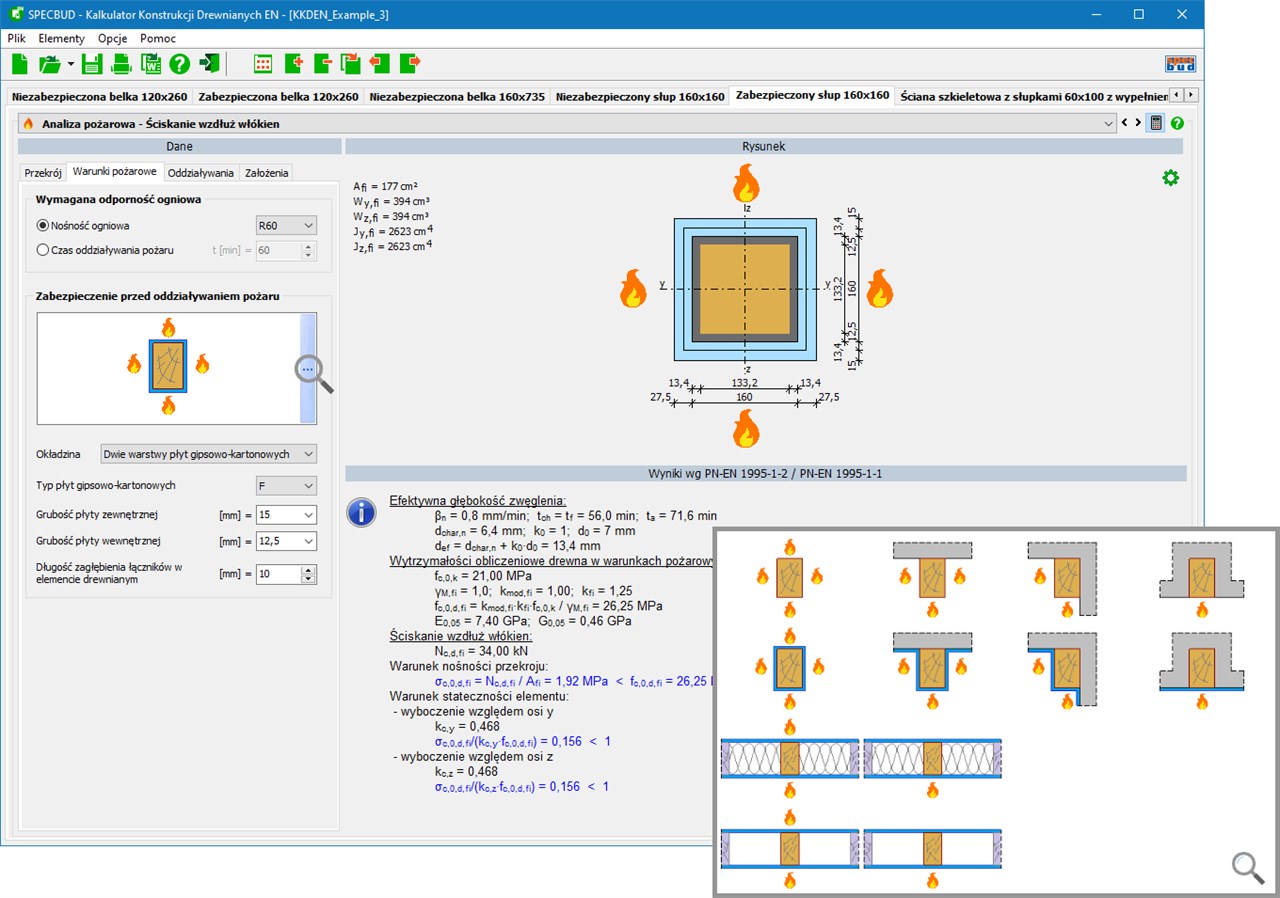This screenshot has height=898, width=1280.
Task: Open the R60 fire resistance dropdown
Action: [x=286, y=226]
